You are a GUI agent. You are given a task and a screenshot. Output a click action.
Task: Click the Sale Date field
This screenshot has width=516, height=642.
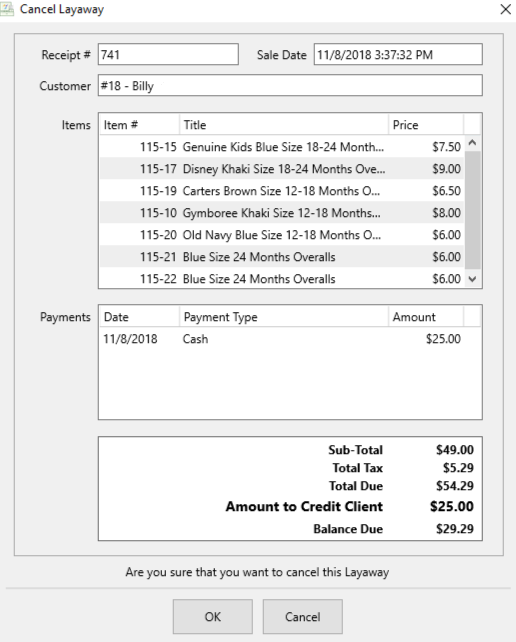[x=398, y=54]
